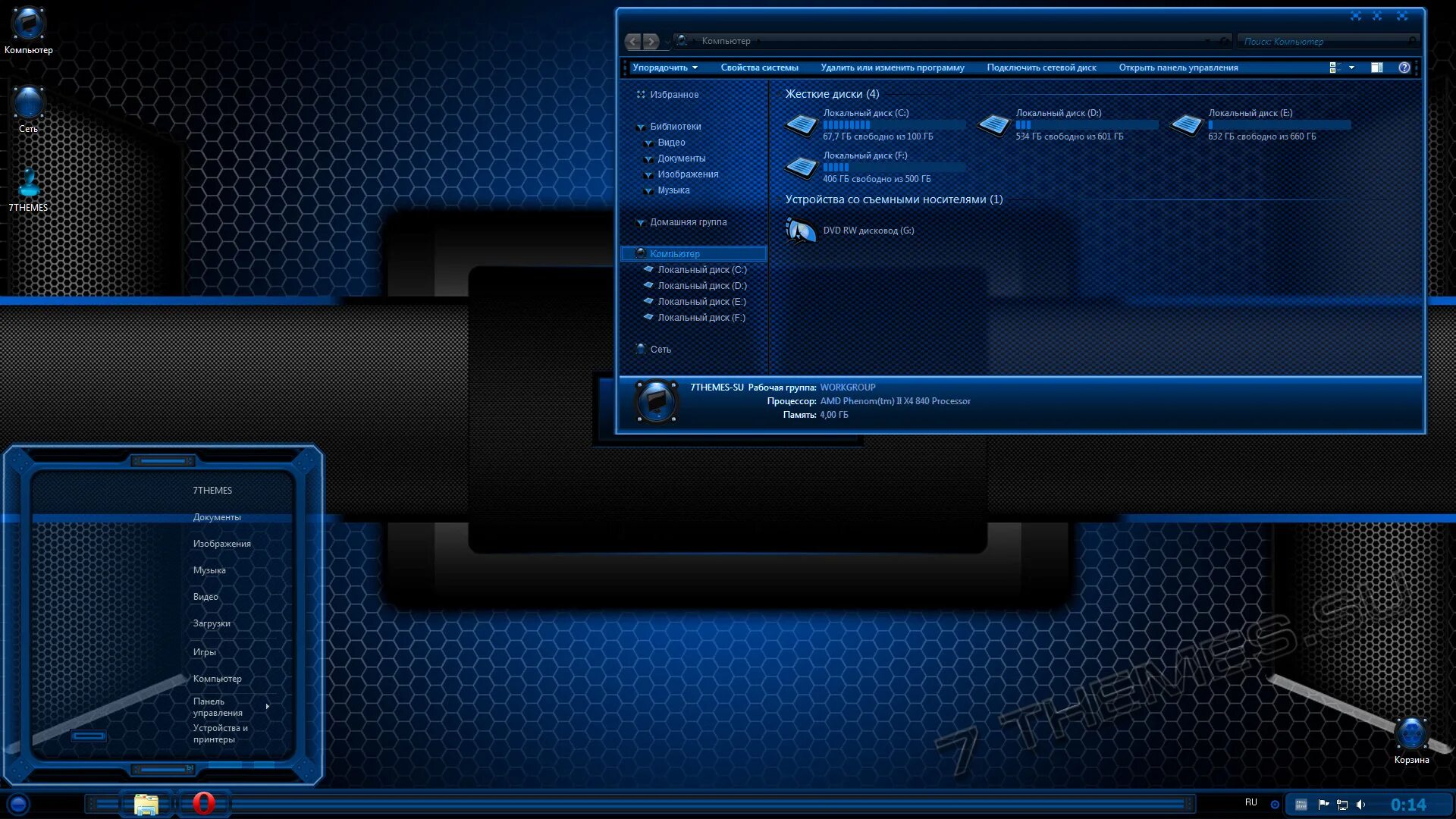Click the volume speaker tray icon
Image resolution: width=1456 pixels, height=819 pixels.
[1360, 805]
